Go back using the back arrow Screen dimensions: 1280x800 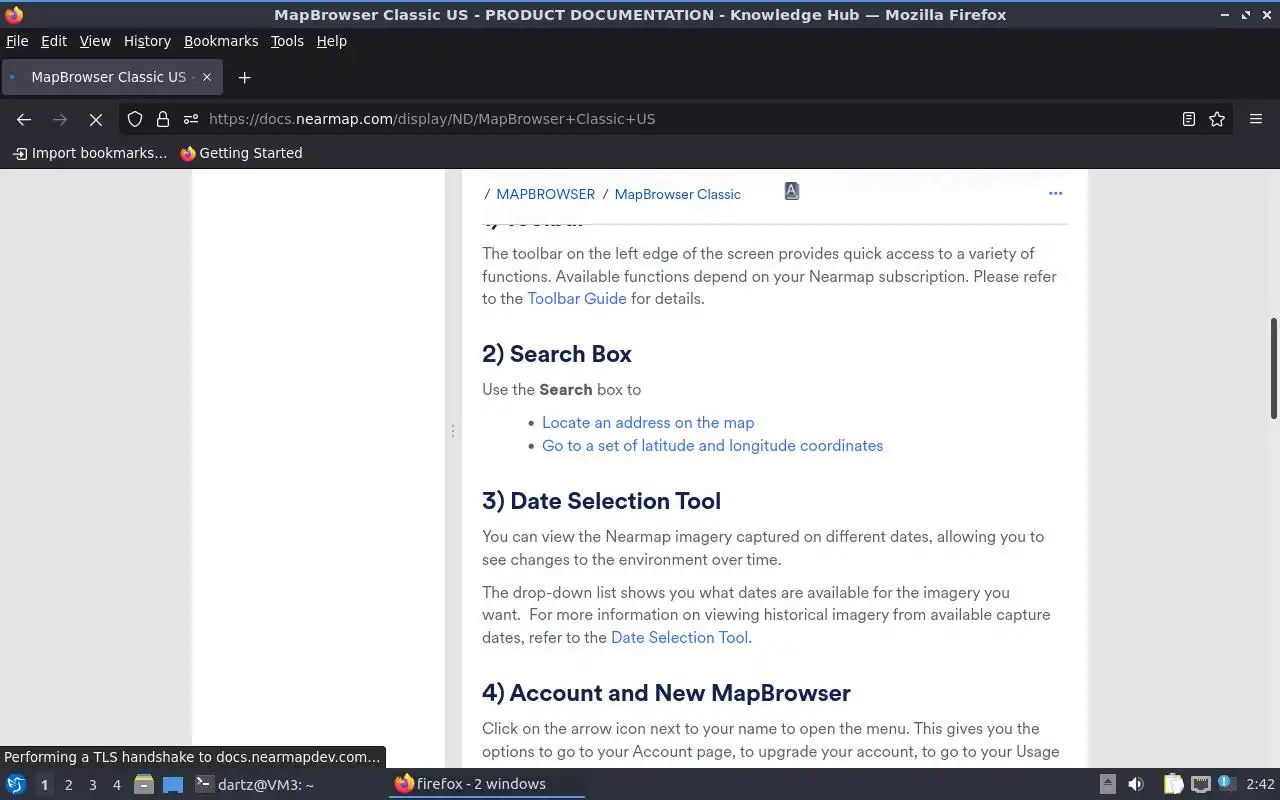pyautogui.click(x=24, y=119)
